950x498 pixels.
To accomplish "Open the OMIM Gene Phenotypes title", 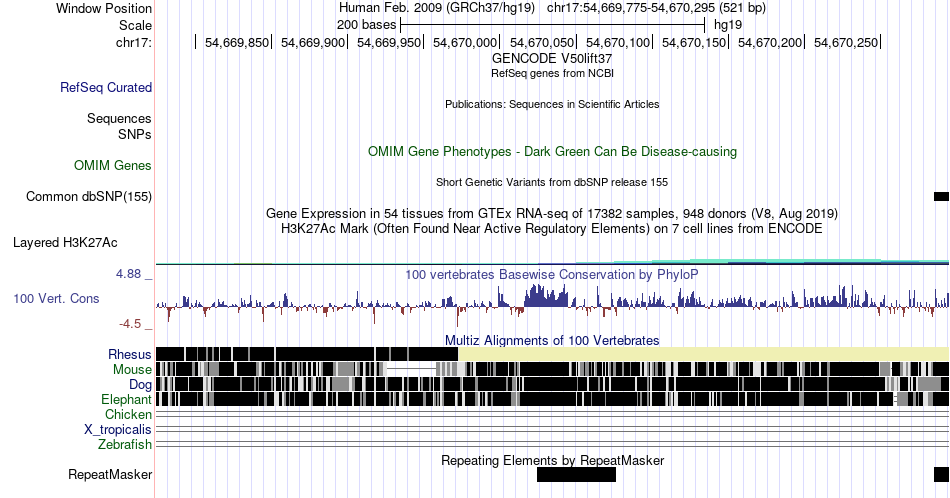I will click(x=552, y=151).
